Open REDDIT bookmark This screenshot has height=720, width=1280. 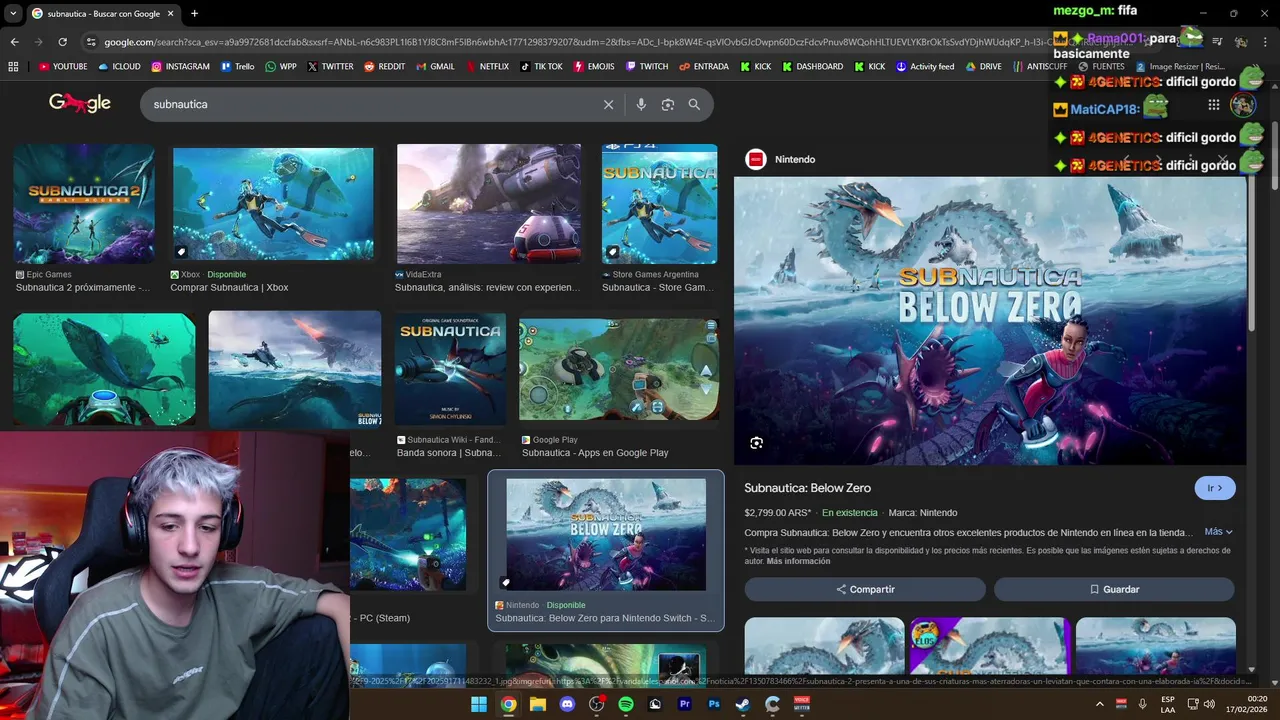click(384, 67)
